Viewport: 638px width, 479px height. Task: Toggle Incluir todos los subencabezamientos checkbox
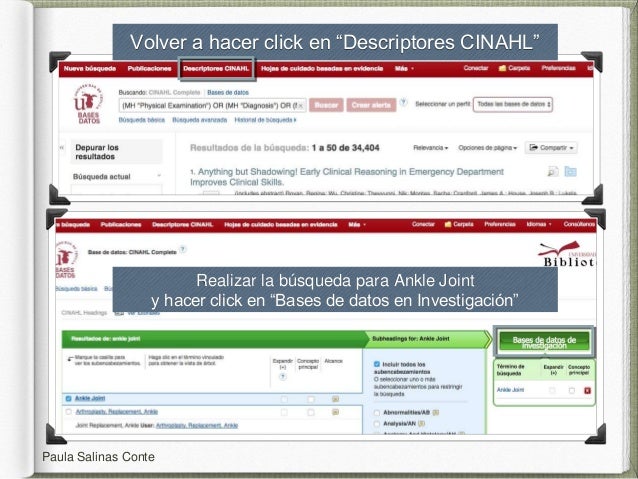[377, 364]
